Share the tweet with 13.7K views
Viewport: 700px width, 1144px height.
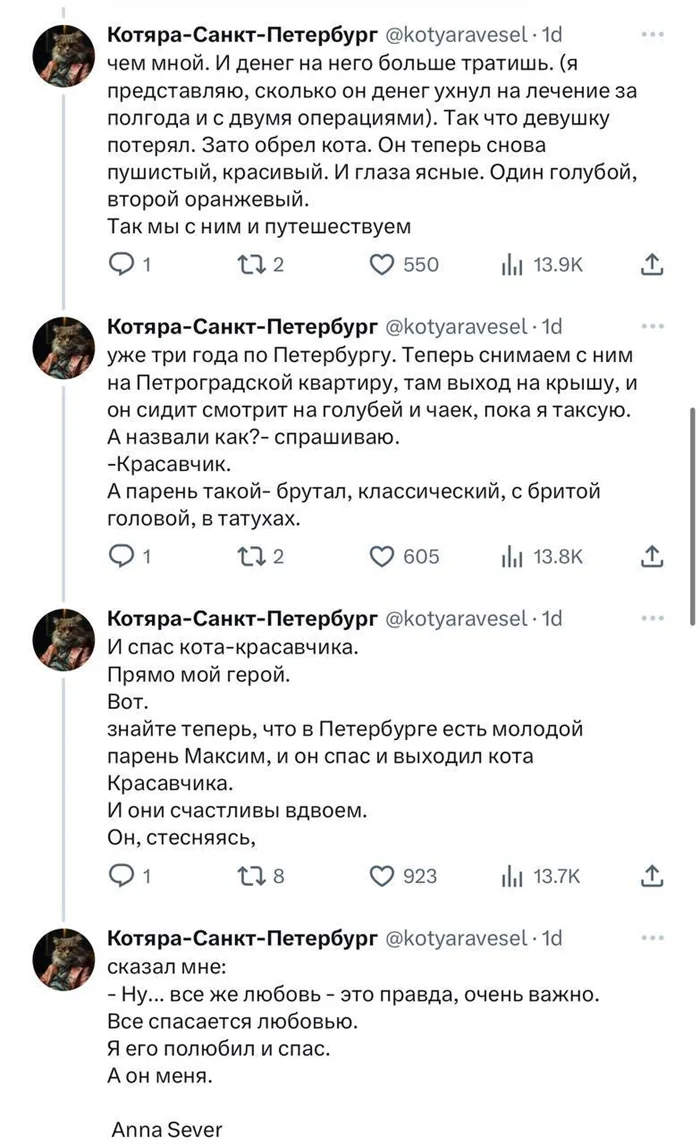(651, 876)
